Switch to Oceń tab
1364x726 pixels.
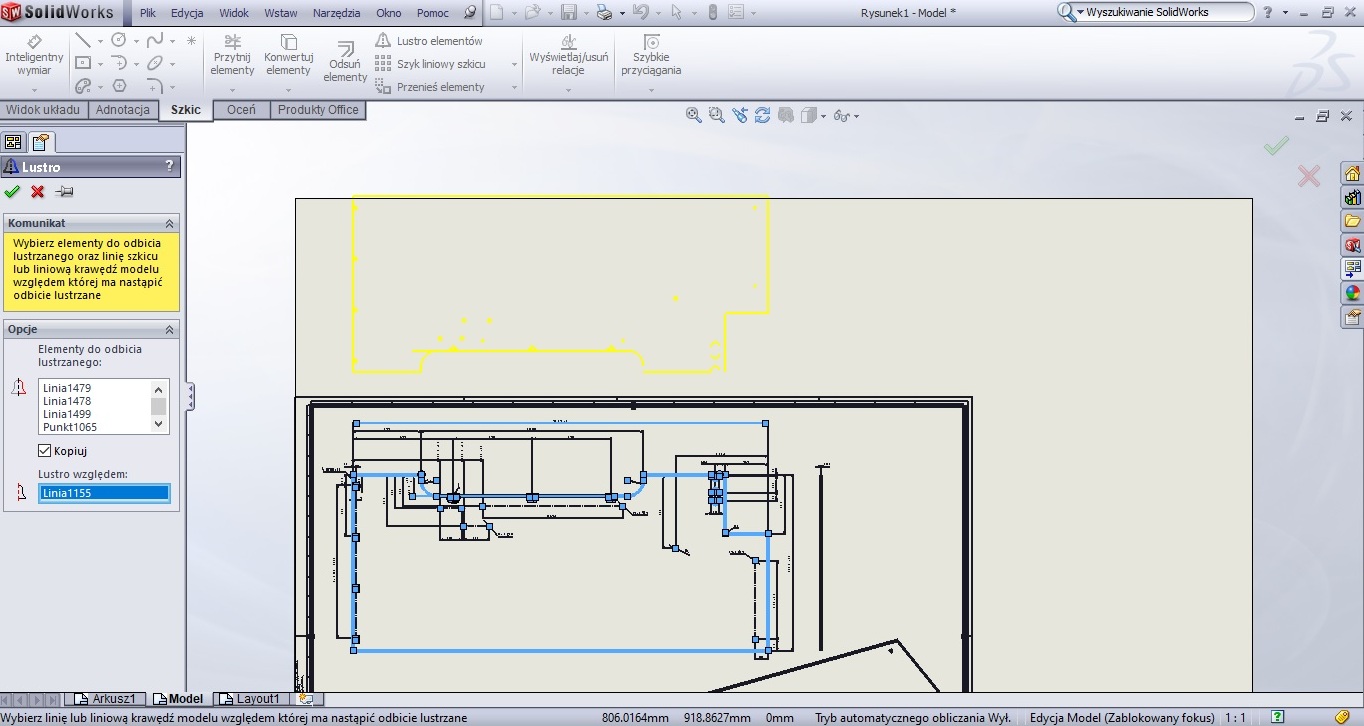coord(241,110)
